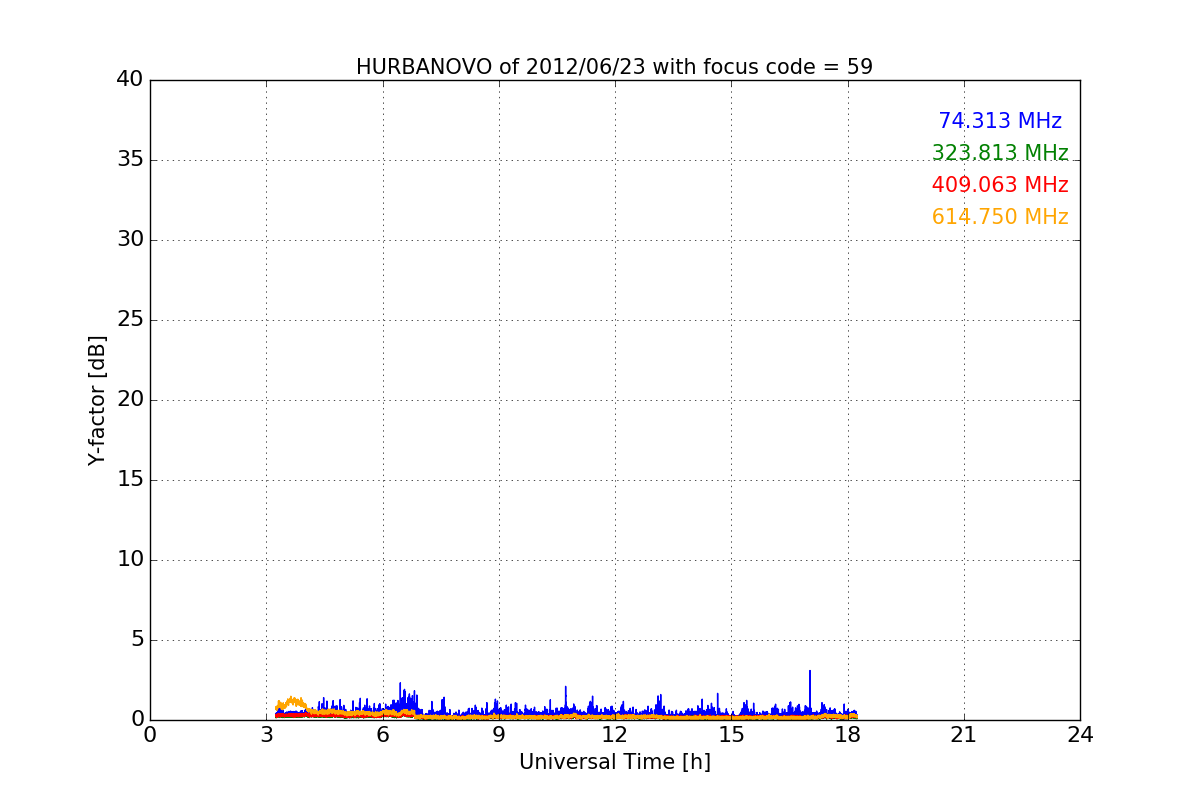The image size is (1200, 800).
Task: Click x-axis tick label 24
Action: pos(1080,735)
